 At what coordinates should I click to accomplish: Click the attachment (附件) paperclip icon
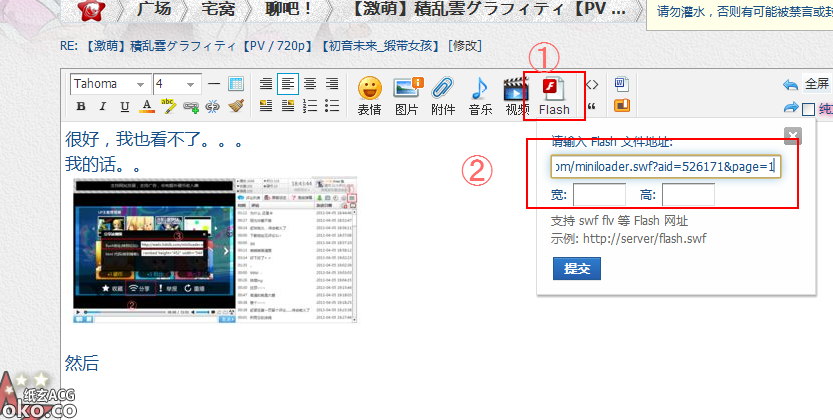[443, 95]
